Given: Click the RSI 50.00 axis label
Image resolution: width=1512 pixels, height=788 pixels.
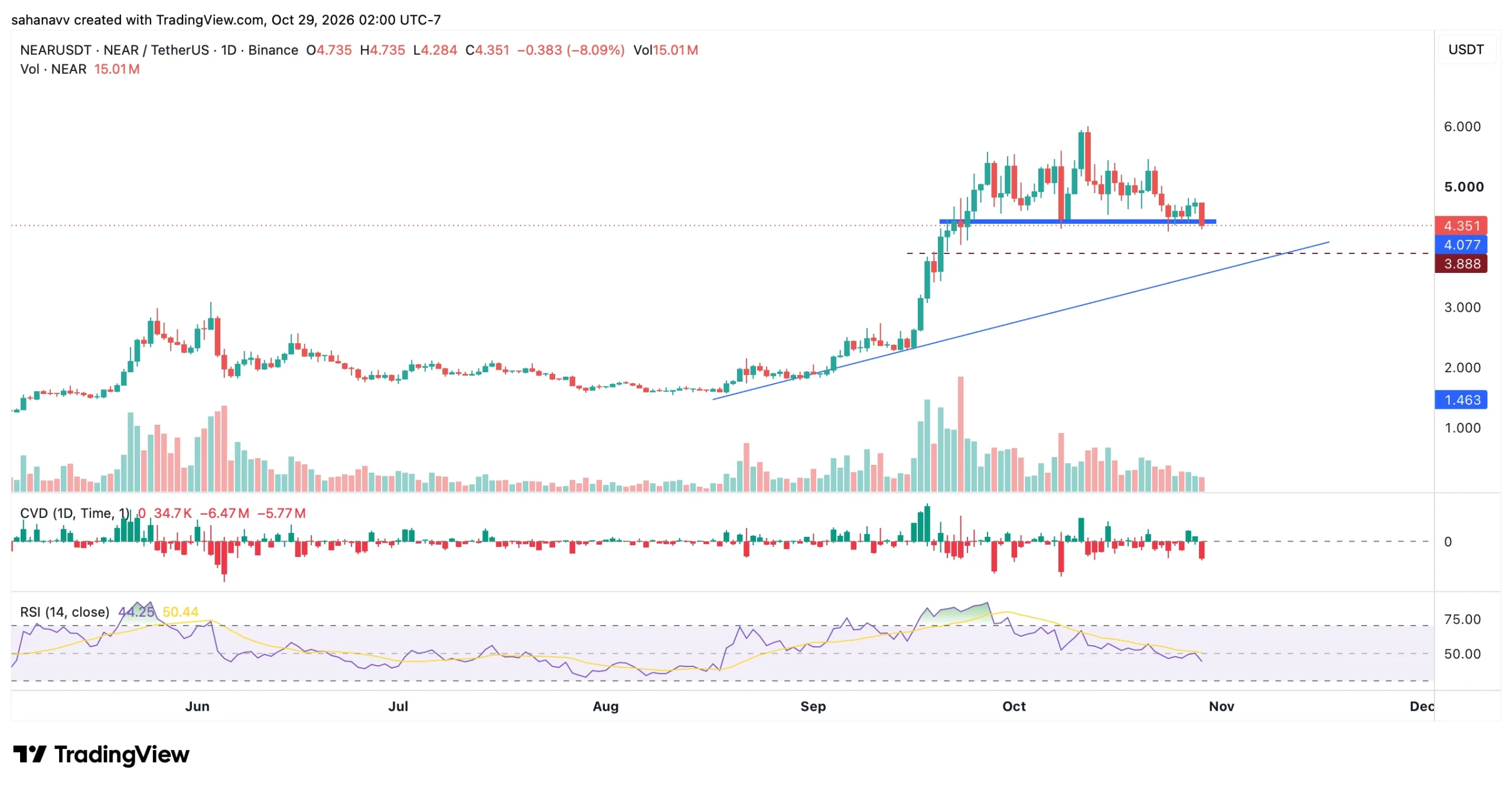Looking at the screenshot, I should [1462, 653].
